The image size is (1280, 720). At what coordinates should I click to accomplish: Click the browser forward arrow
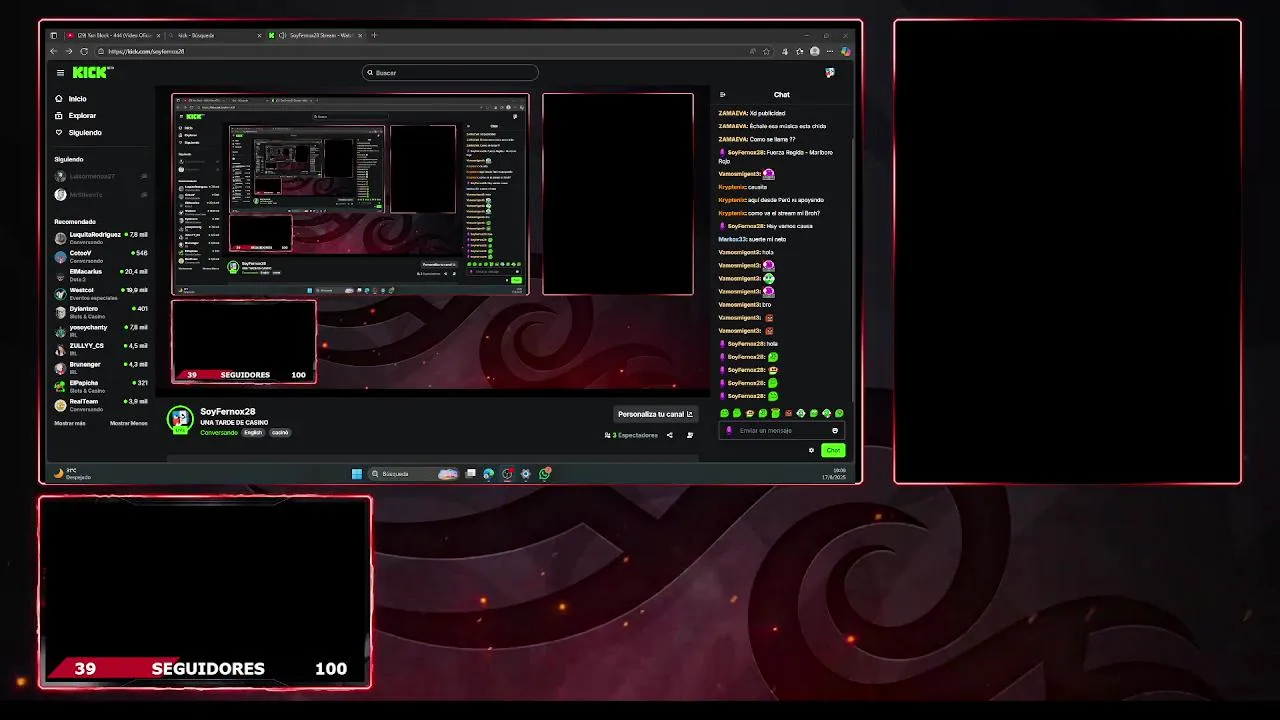(x=69, y=51)
